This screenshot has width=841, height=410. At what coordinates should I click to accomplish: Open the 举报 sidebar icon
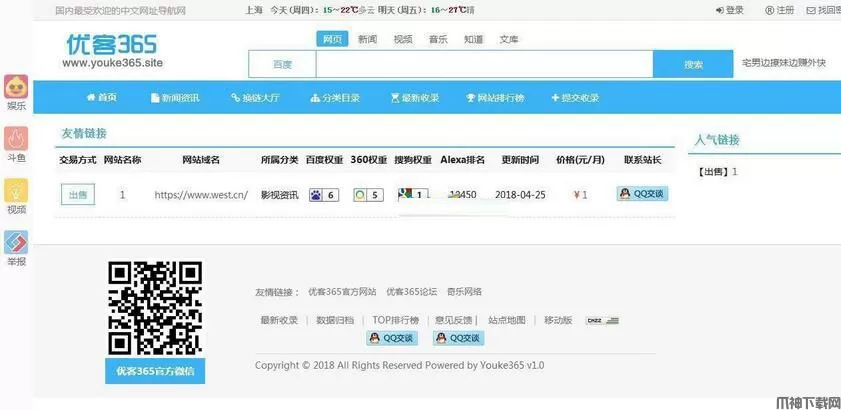[x=16, y=243]
